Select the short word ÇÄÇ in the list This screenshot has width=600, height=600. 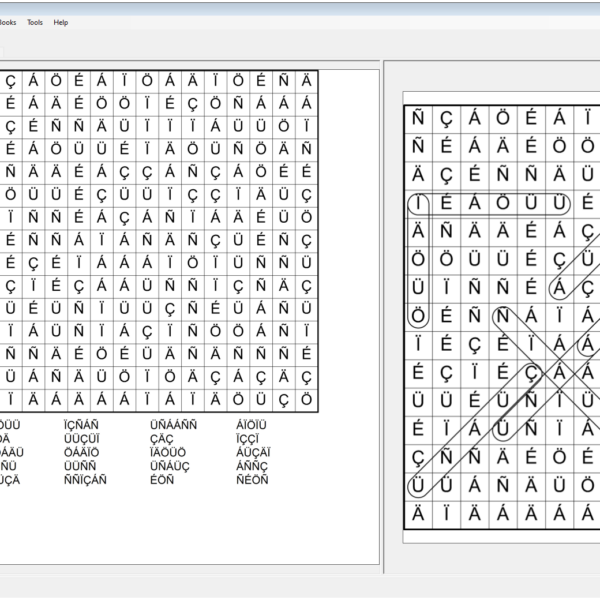click(x=161, y=438)
